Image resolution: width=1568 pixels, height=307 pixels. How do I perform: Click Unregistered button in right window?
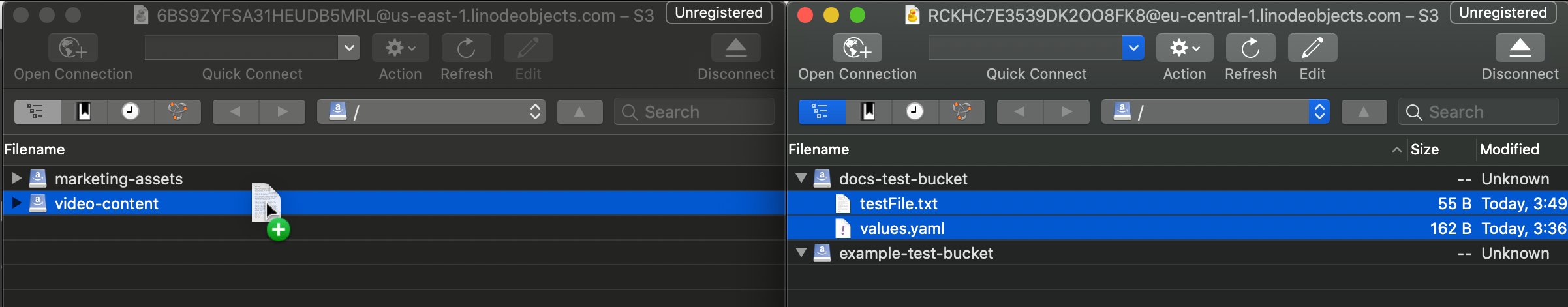(1503, 13)
